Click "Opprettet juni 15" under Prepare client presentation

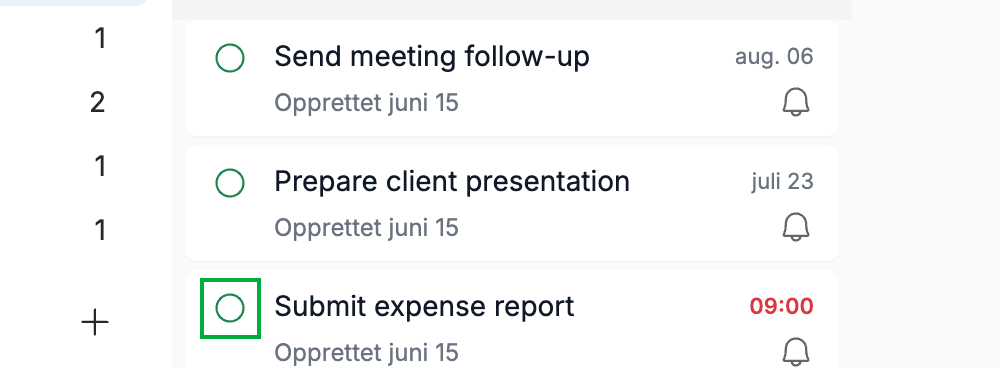tap(366, 228)
